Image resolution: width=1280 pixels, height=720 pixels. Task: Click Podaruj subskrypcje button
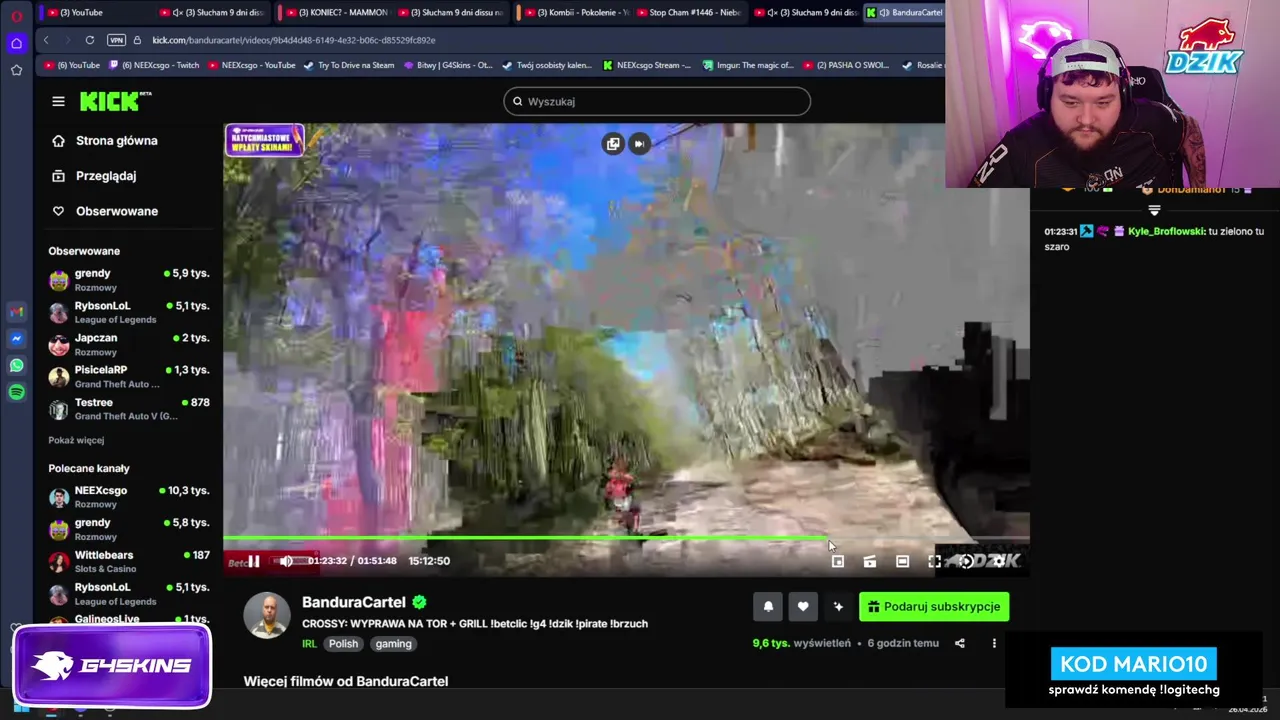pos(934,607)
